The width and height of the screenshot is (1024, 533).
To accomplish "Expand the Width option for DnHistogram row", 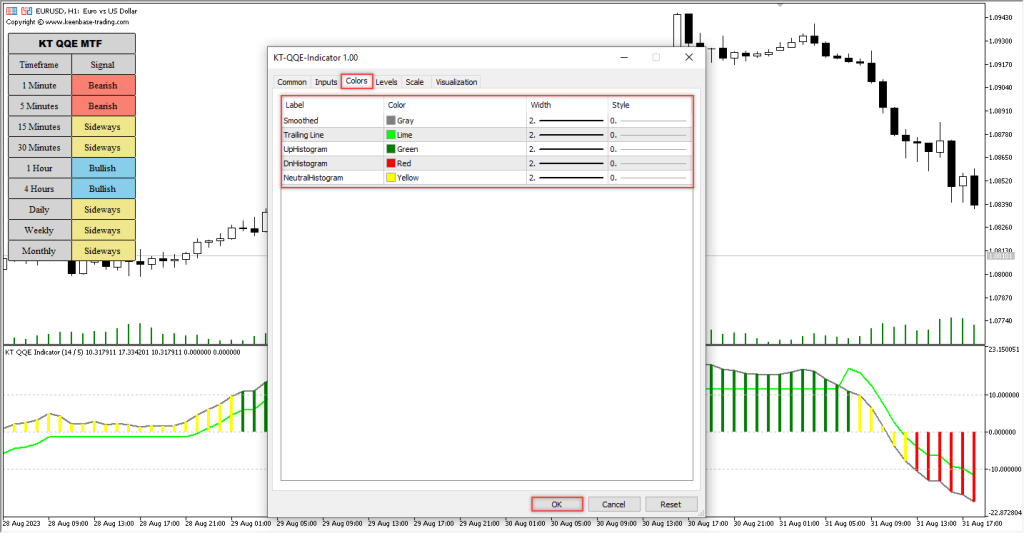I will coord(567,163).
